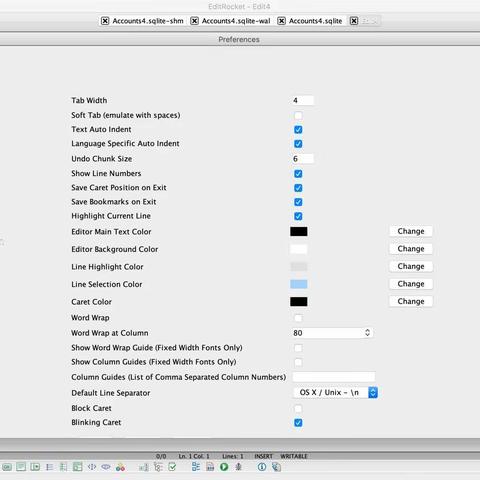
Task: Click the green run play icon
Action: point(224,467)
